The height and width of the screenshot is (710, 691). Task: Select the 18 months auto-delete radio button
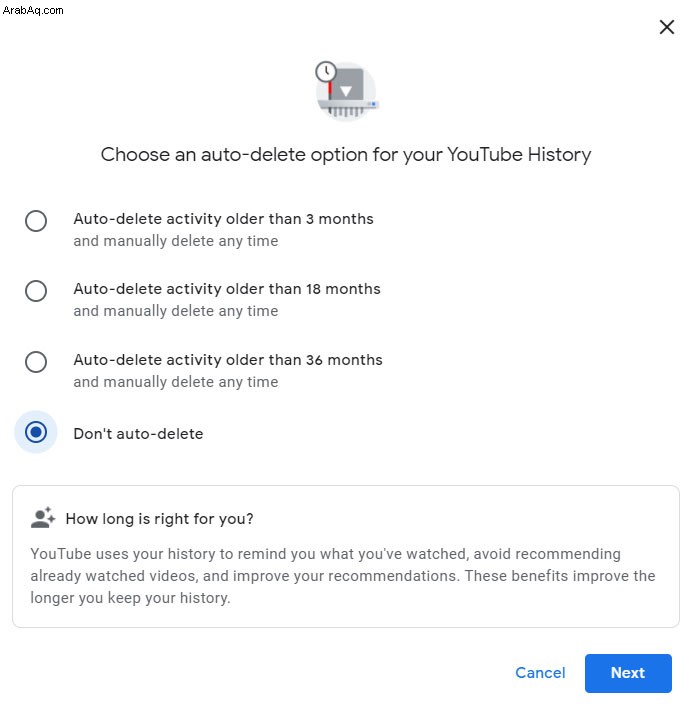pos(36,291)
